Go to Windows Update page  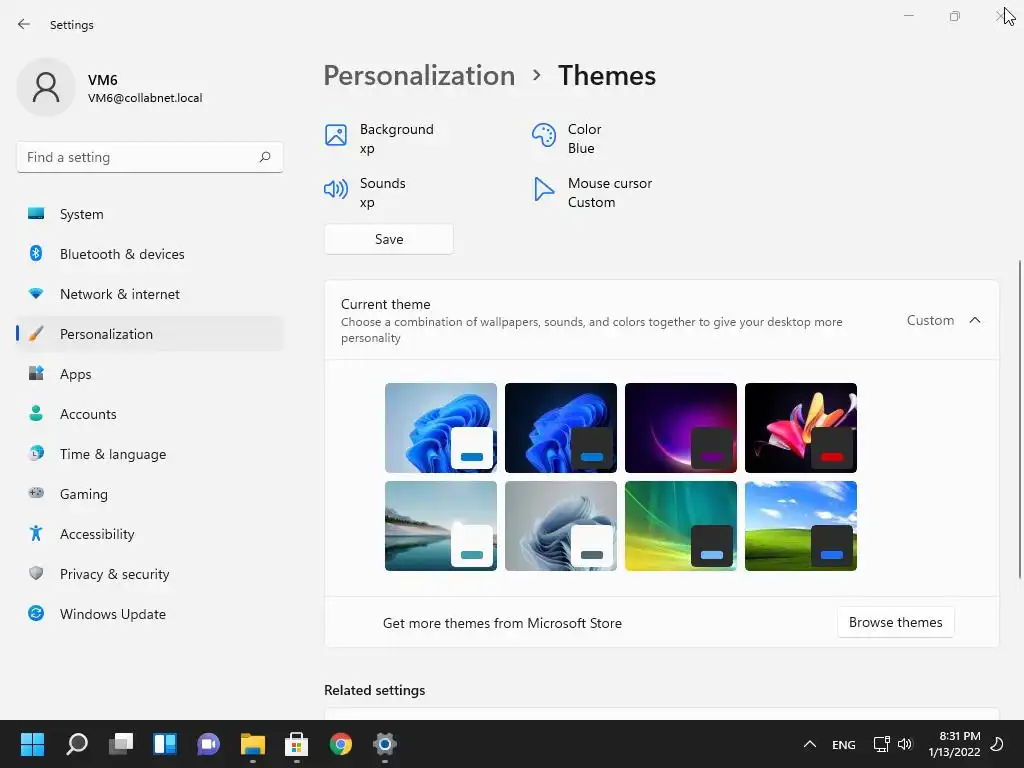150,613
